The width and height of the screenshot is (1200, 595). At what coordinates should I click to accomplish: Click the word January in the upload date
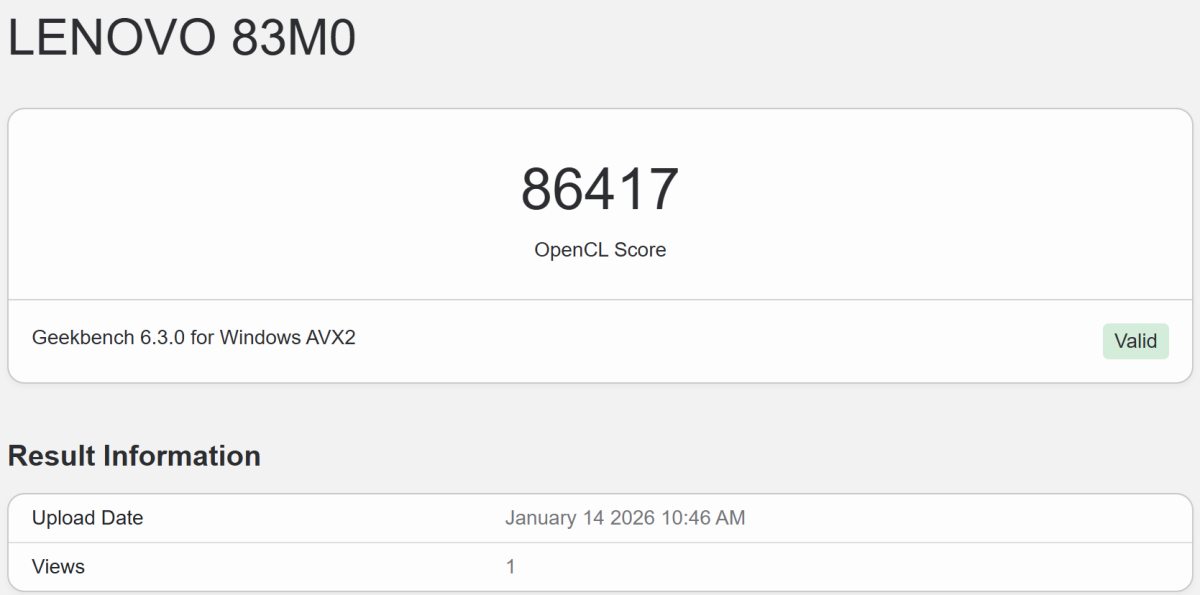click(x=541, y=518)
